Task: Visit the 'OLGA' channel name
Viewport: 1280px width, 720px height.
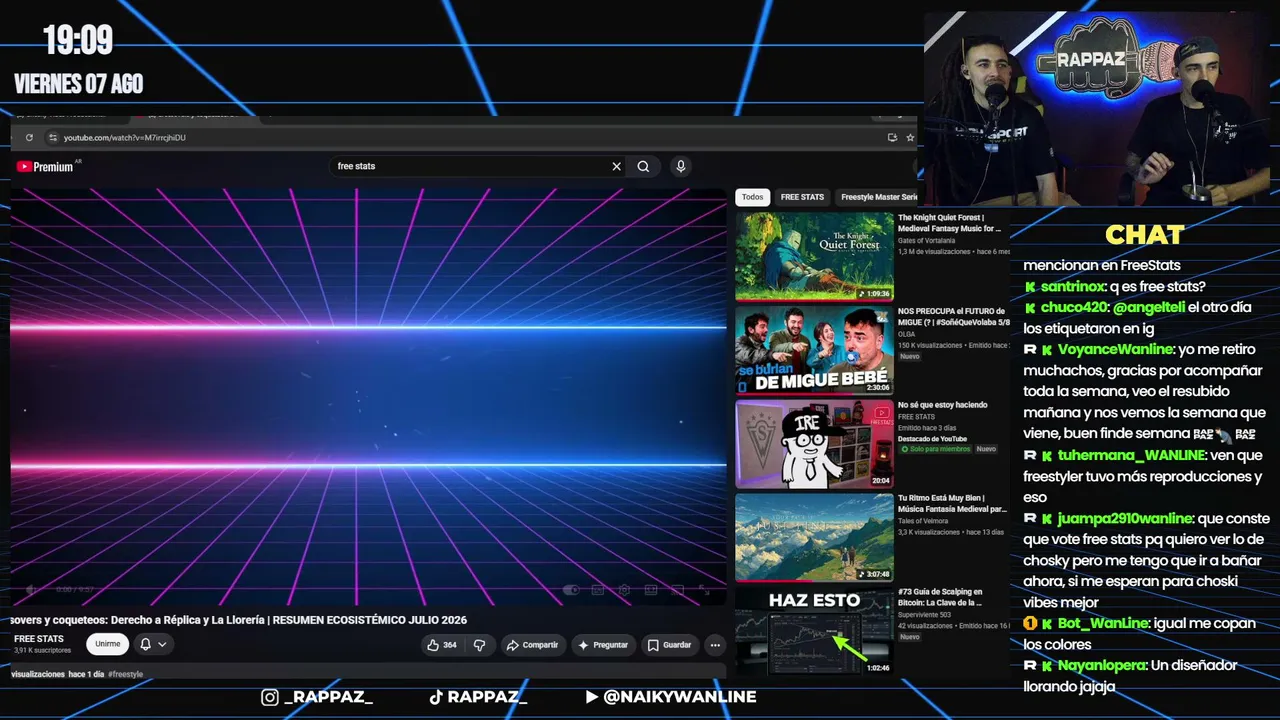Action: (906, 334)
